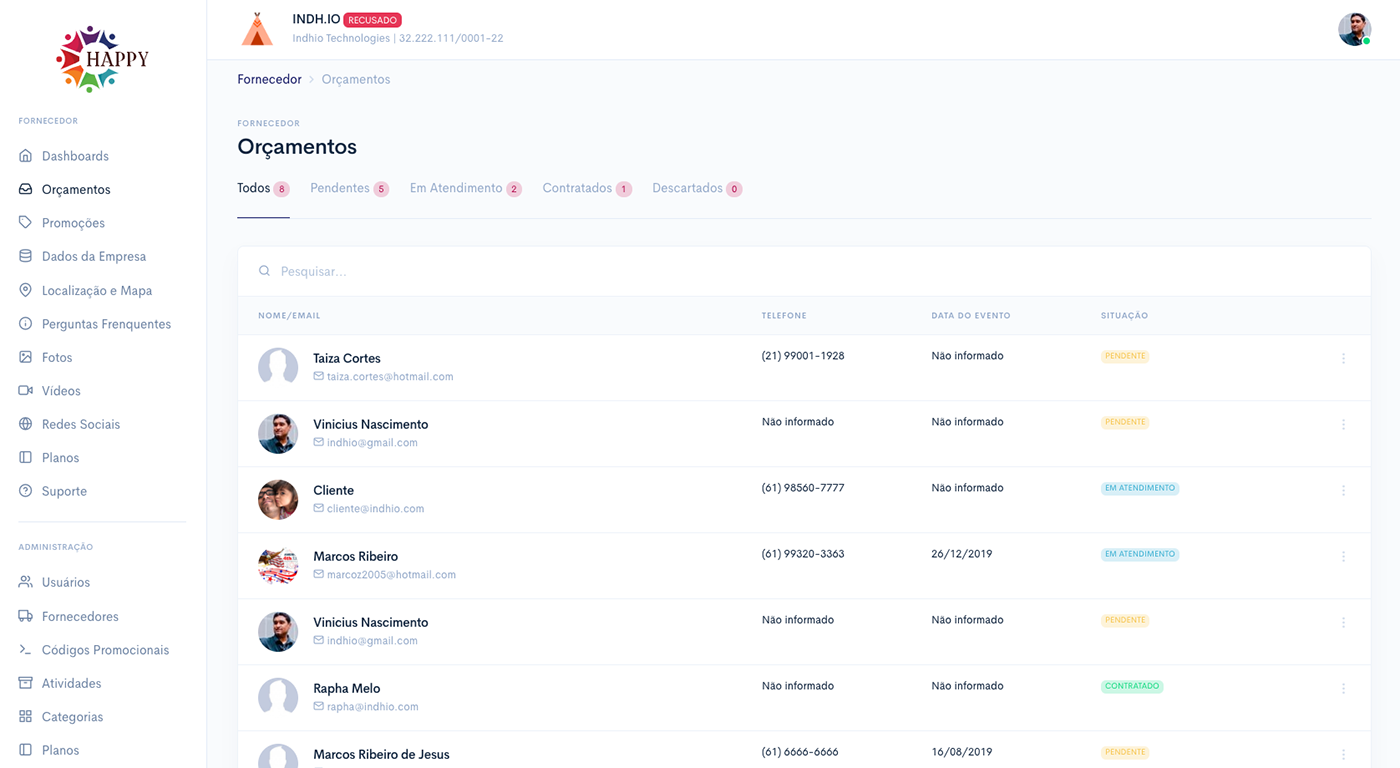Go to Usuários in the Administração section
The width and height of the screenshot is (1400, 768).
pyautogui.click(x=66, y=582)
